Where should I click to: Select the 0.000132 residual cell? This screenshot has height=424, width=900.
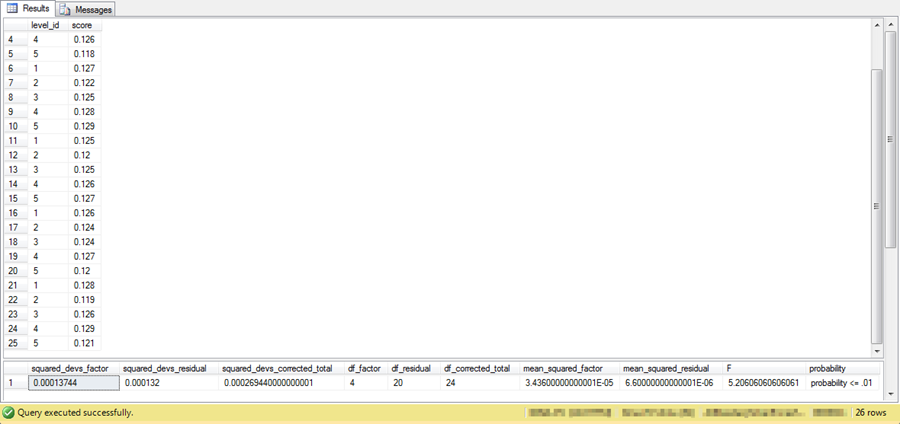click(x=169, y=383)
